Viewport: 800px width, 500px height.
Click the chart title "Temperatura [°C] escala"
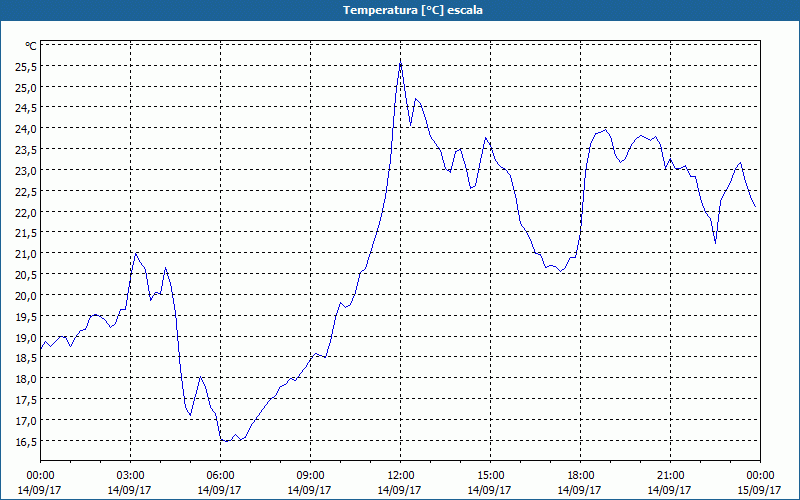click(x=413, y=10)
